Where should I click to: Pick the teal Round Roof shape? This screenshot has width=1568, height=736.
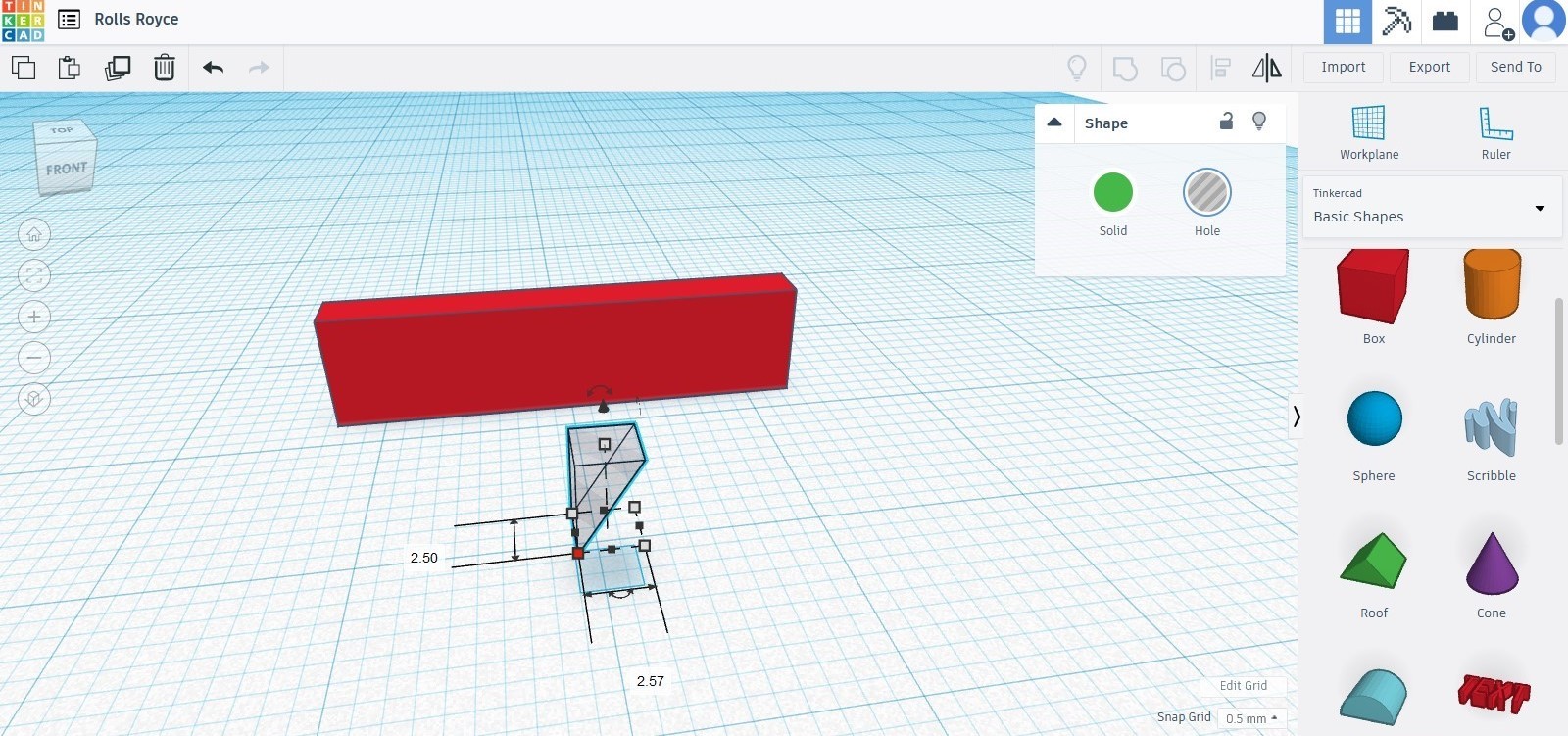point(1373,697)
